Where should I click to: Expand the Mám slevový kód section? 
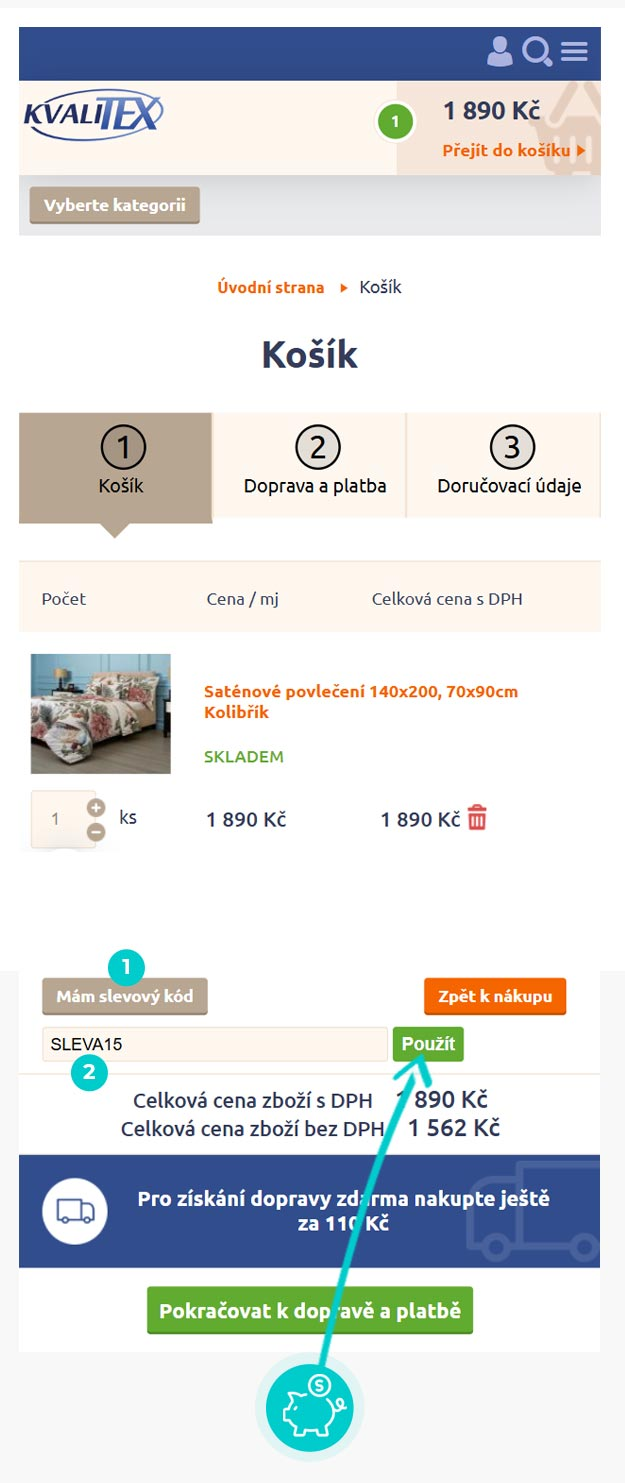point(125,996)
